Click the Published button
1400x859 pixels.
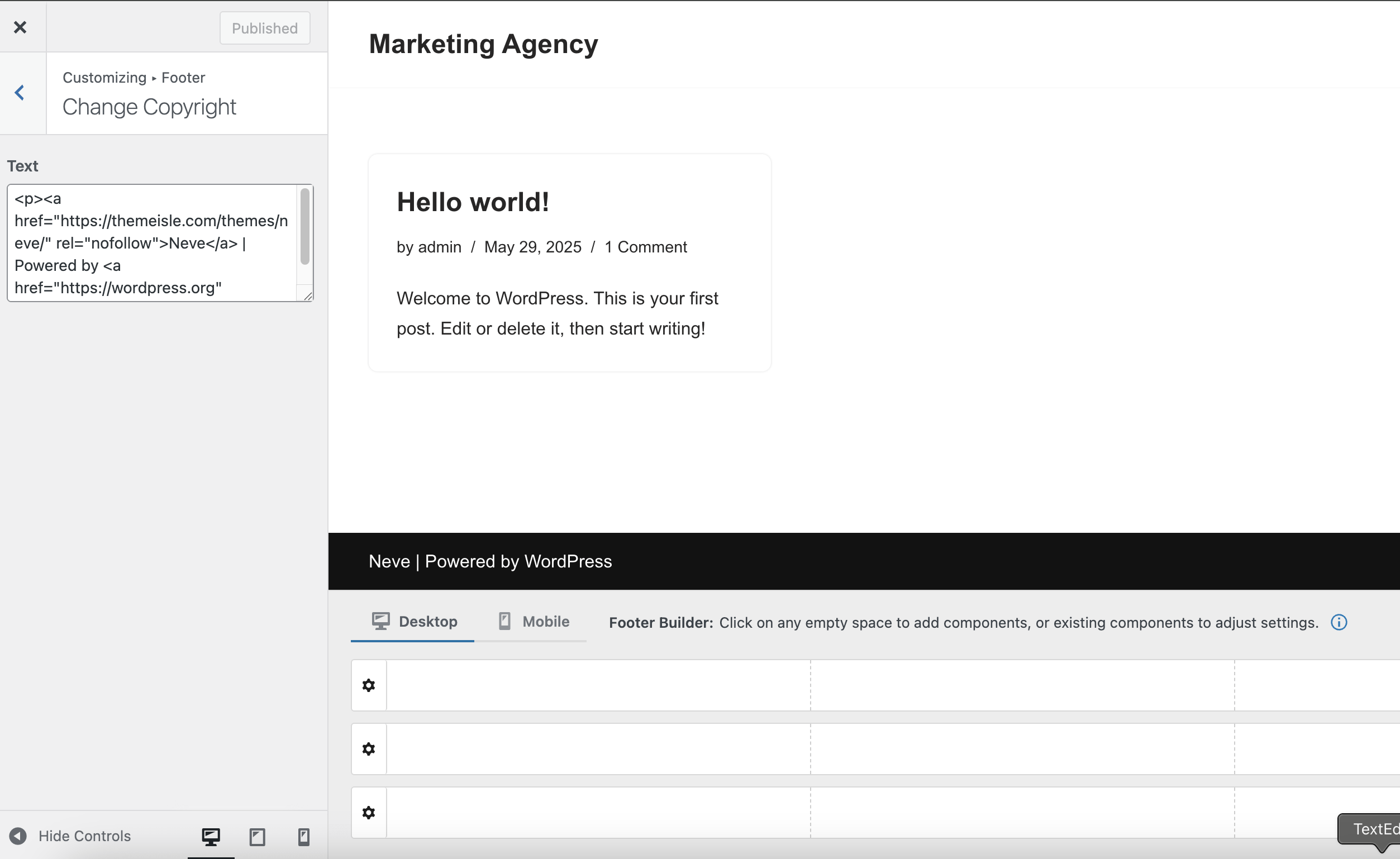pyautogui.click(x=265, y=28)
